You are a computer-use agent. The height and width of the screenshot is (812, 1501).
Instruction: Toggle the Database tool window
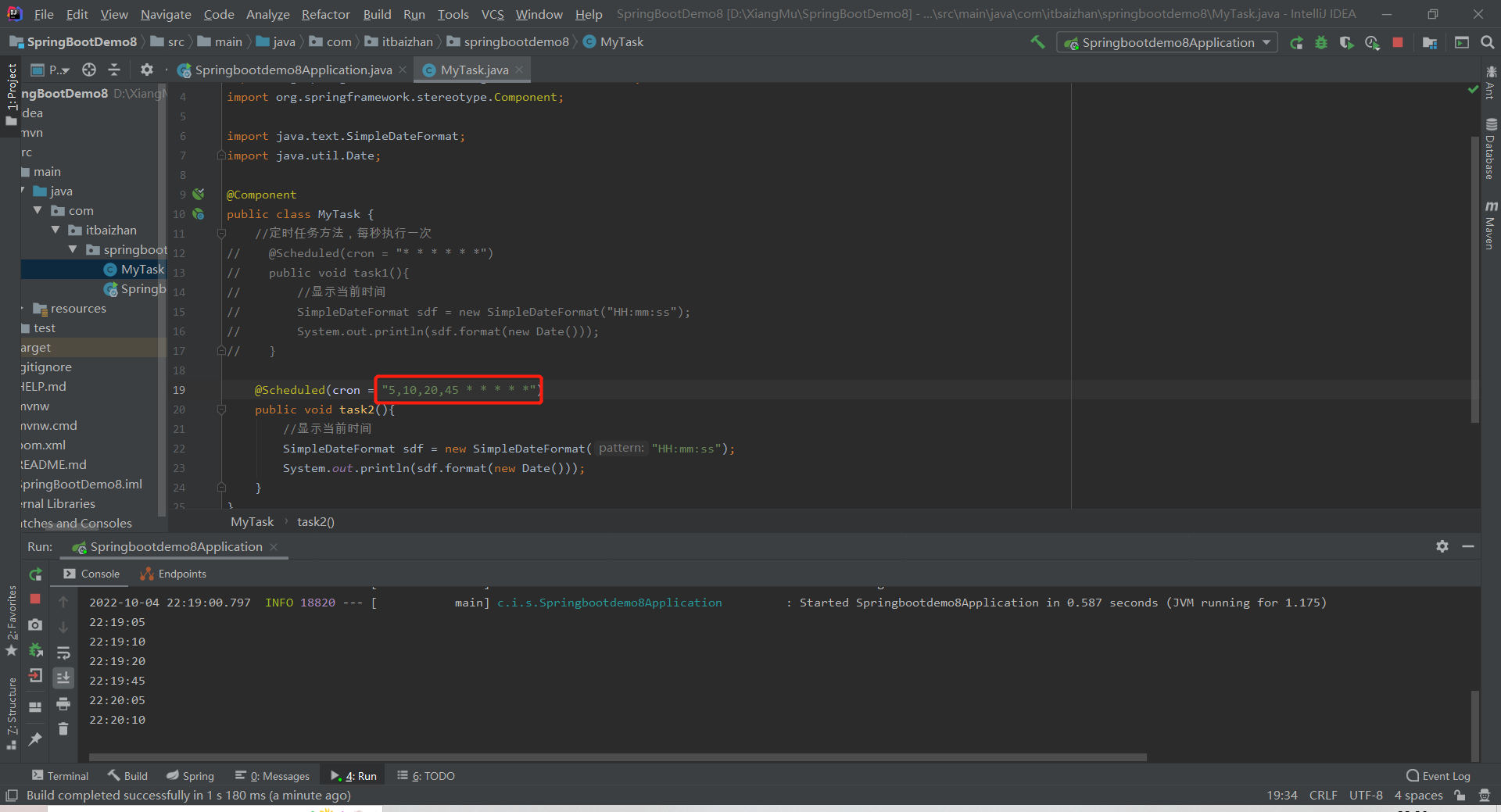(1491, 148)
